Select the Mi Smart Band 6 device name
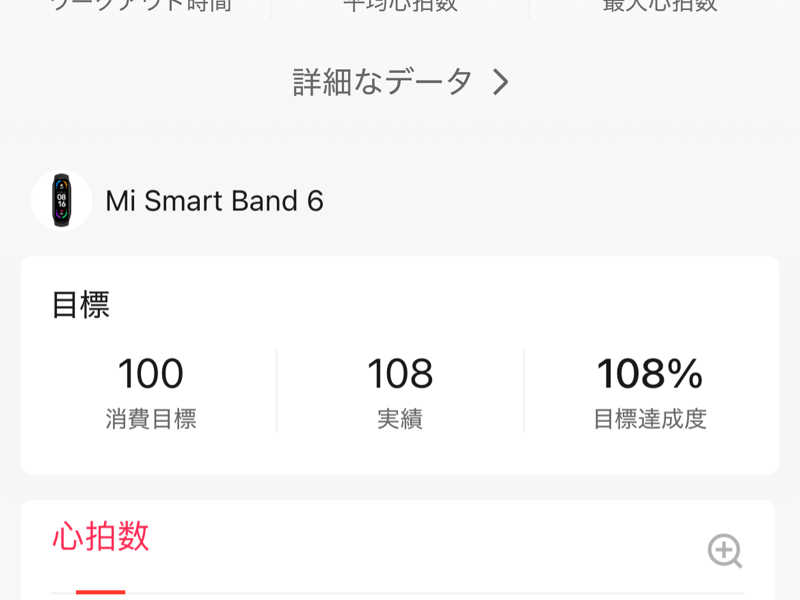This screenshot has height=600, width=800. click(x=214, y=201)
